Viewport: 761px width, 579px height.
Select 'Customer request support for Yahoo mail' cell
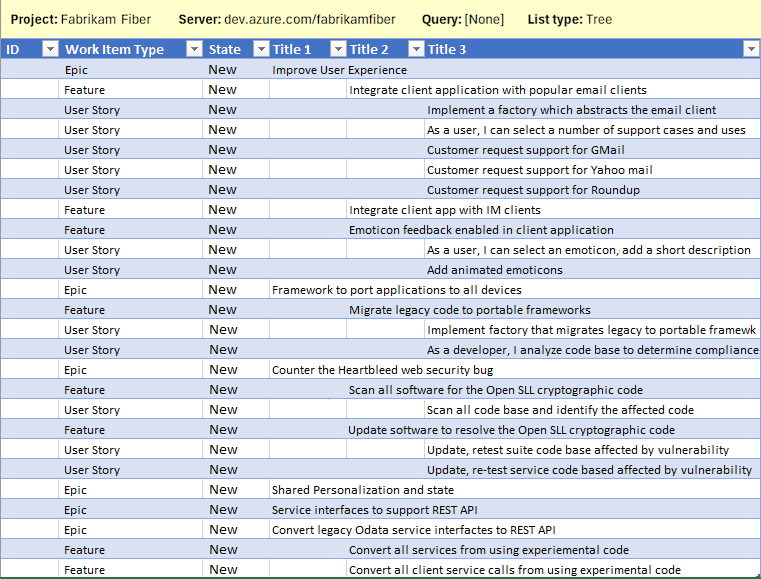540,170
